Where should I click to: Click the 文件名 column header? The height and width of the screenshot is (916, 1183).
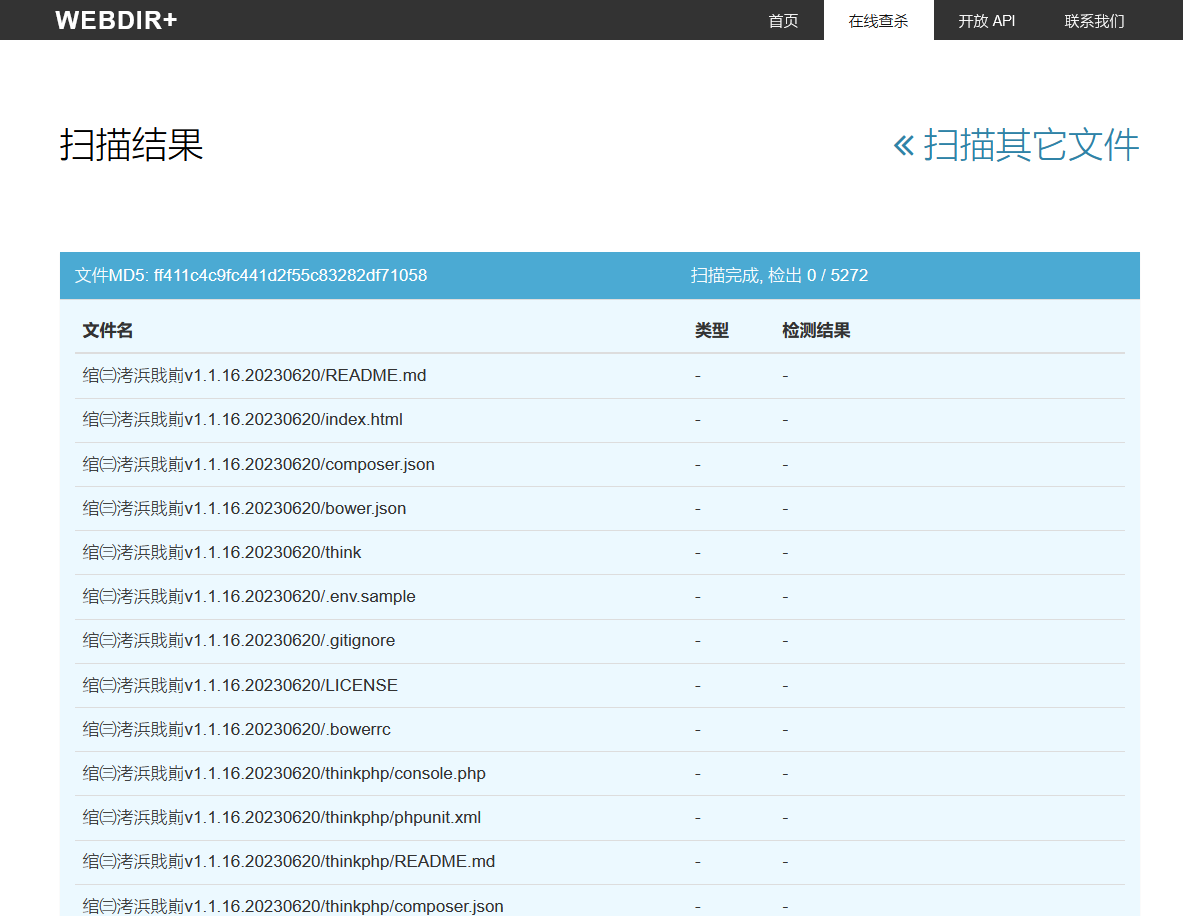coord(108,330)
